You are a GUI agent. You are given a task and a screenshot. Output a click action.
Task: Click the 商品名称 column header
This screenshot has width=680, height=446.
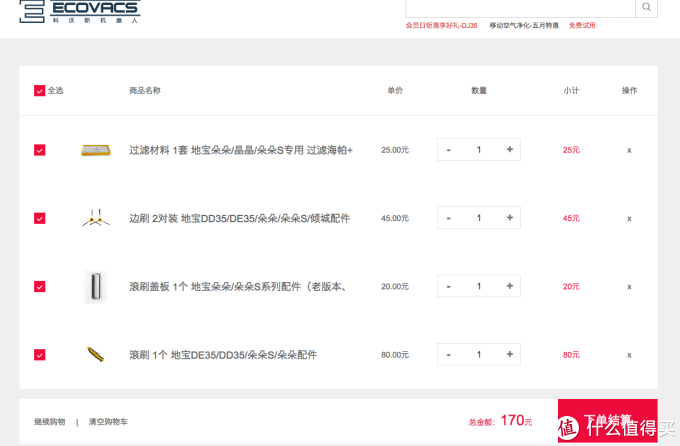pos(145,91)
